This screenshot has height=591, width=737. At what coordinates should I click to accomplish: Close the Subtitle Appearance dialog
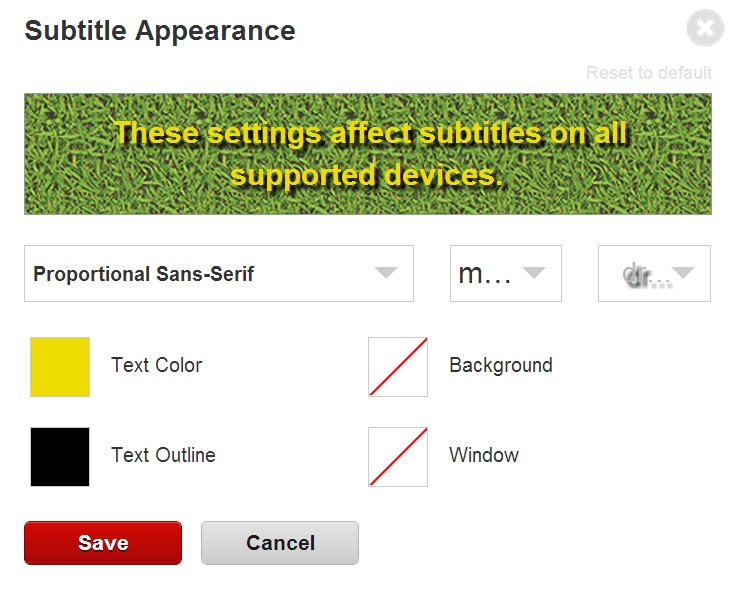pyautogui.click(x=705, y=29)
